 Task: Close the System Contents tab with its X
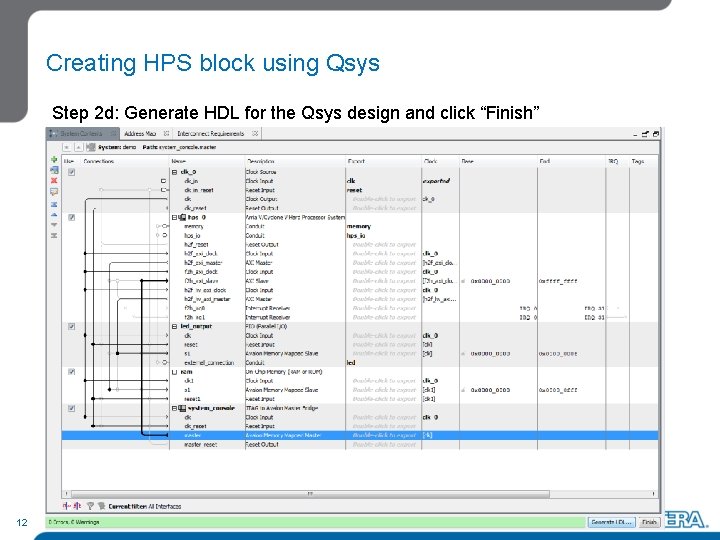click(x=112, y=134)
